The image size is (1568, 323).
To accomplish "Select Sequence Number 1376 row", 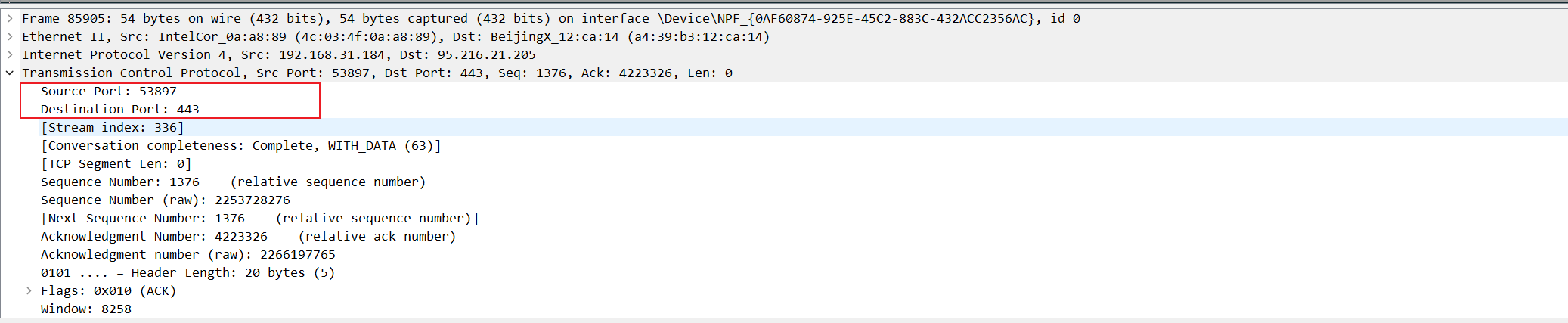I will coord(784,182).
